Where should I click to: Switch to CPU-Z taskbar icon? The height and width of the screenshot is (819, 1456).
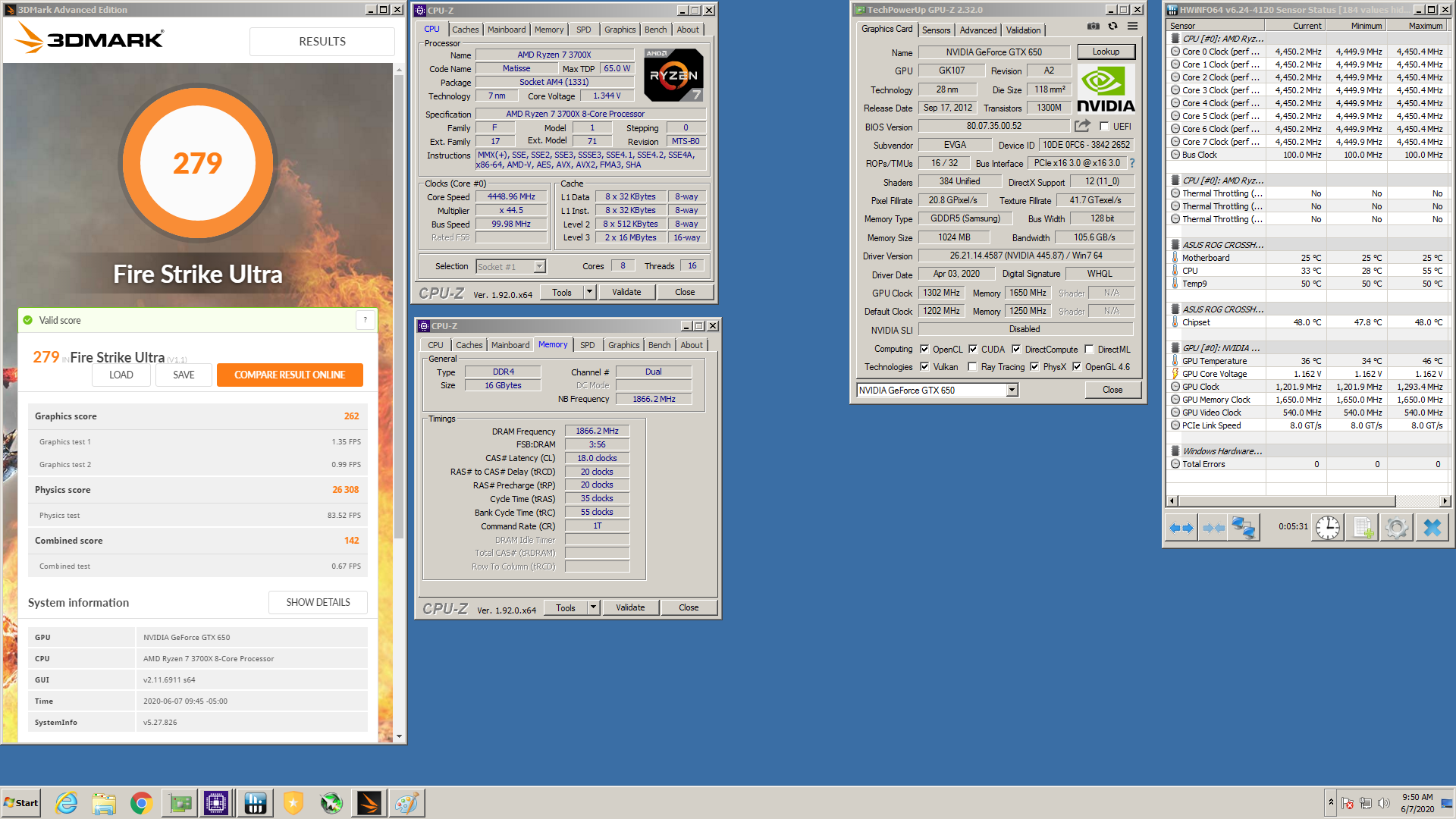[x=216, y=803]
